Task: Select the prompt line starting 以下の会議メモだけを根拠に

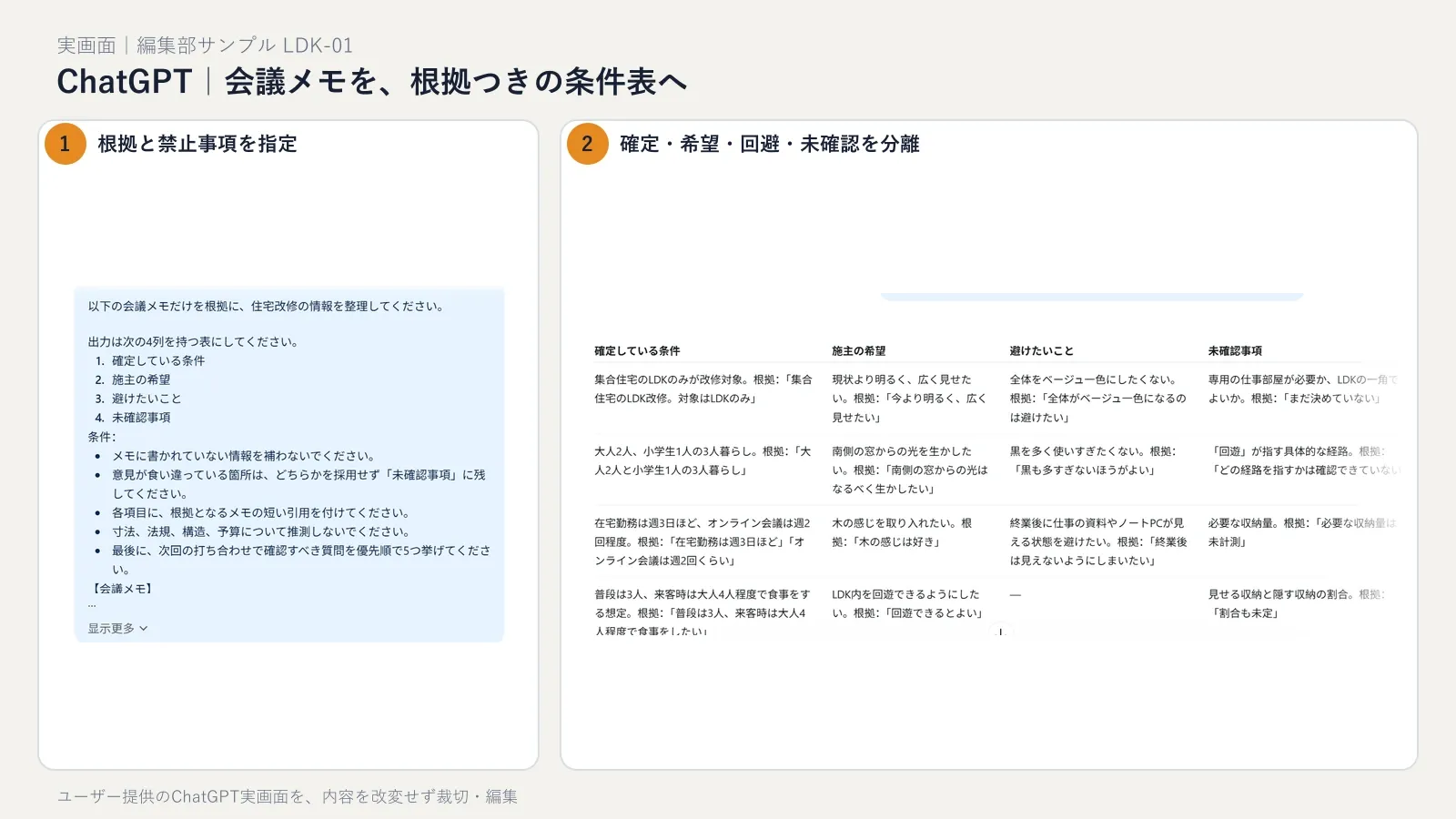Action: (x=266, y=307)
